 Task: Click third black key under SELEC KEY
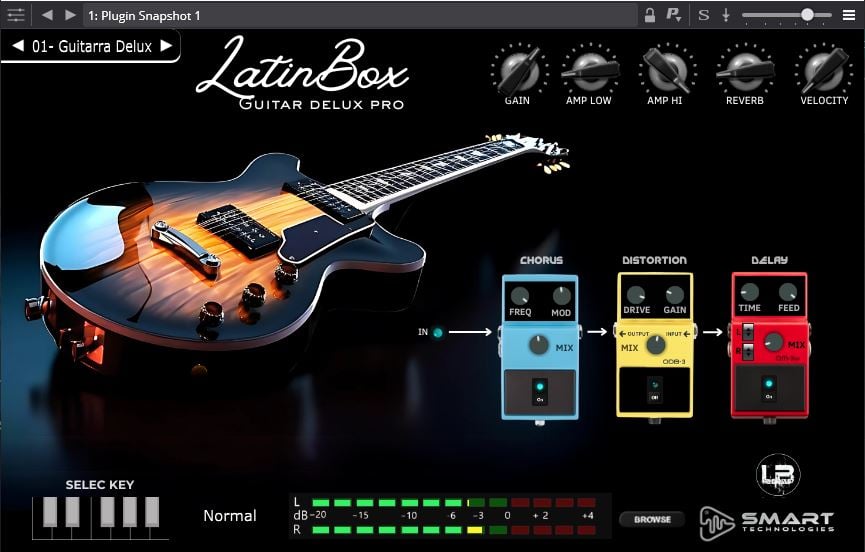pyautogui.click(x=108, y=512)
